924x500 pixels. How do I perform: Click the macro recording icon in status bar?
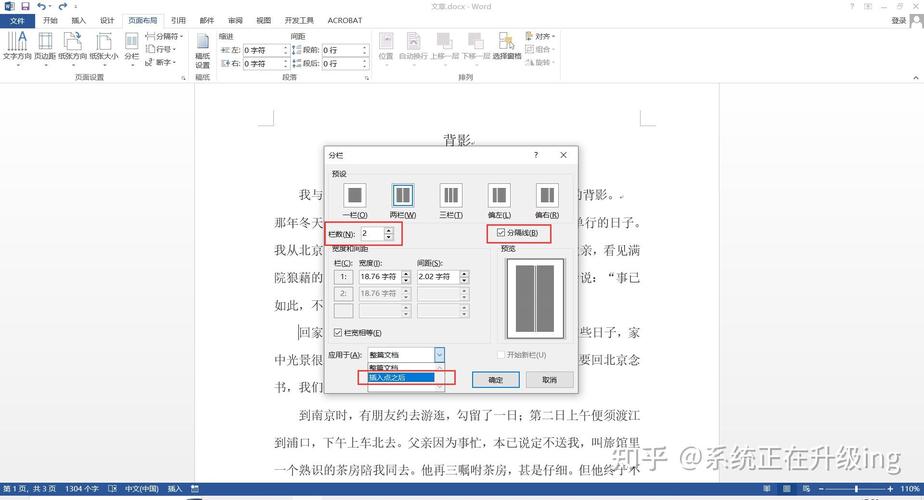pos(194,489)
